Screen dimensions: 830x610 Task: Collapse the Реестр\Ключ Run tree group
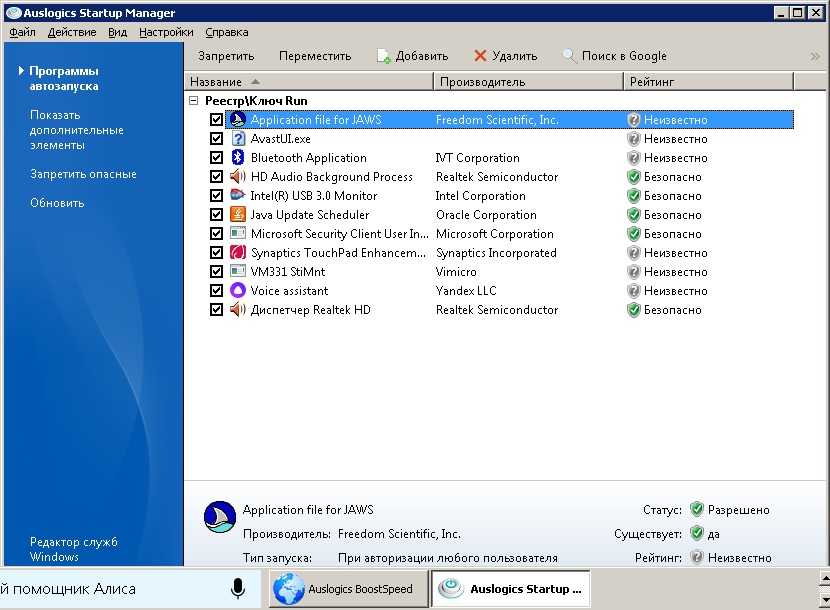click(x=193, y=101)
